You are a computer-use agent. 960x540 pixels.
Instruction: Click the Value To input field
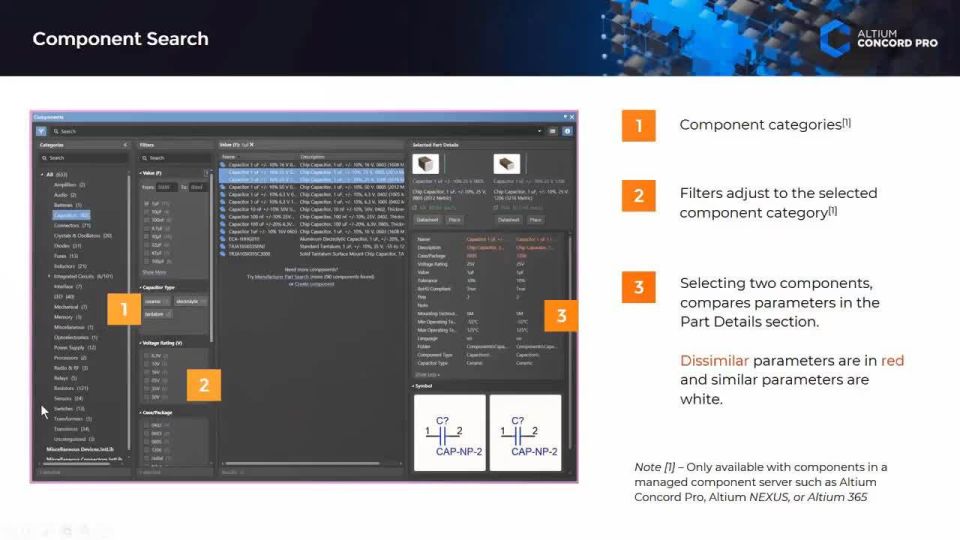click(197, 187)
